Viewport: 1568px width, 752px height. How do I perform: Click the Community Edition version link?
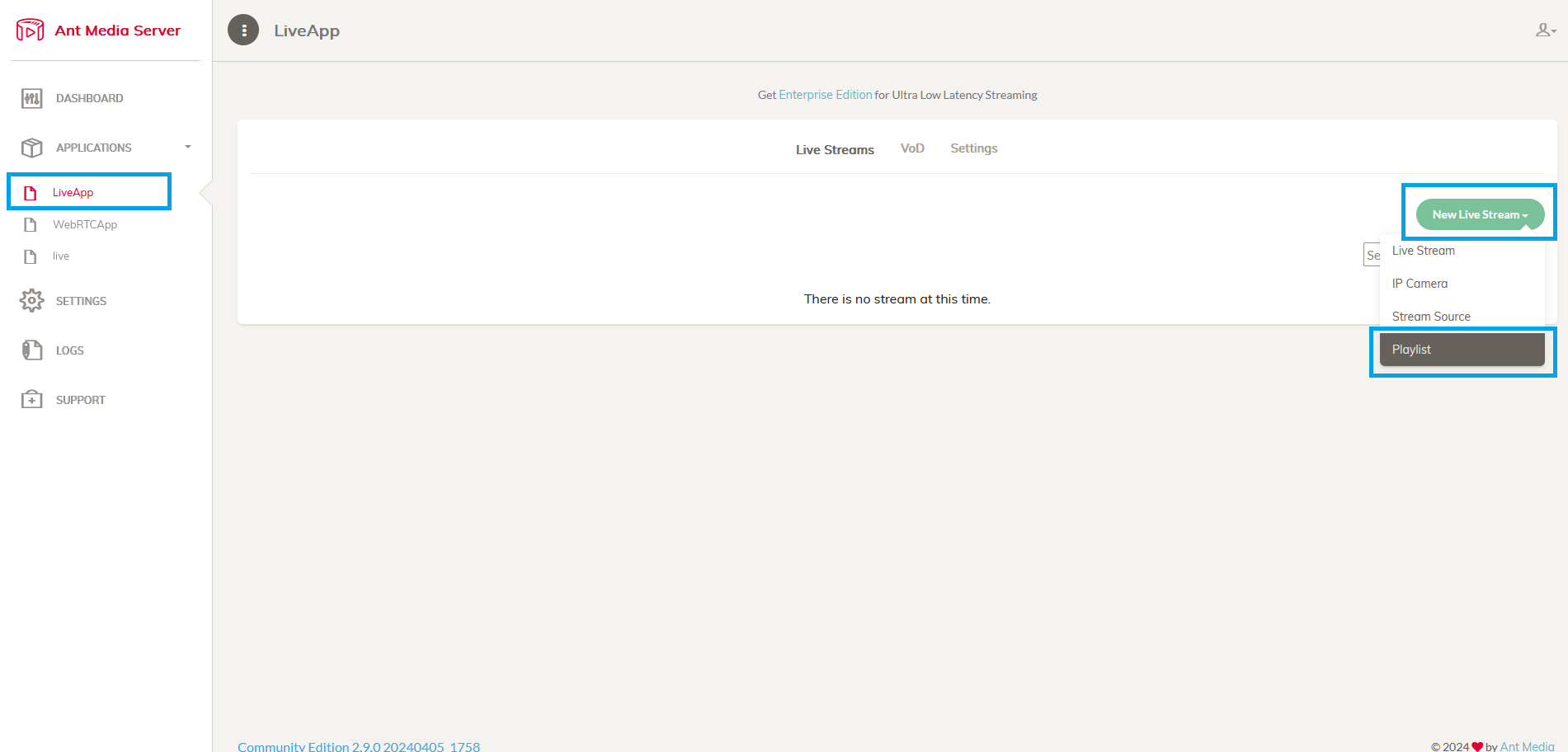coord(359,746)
